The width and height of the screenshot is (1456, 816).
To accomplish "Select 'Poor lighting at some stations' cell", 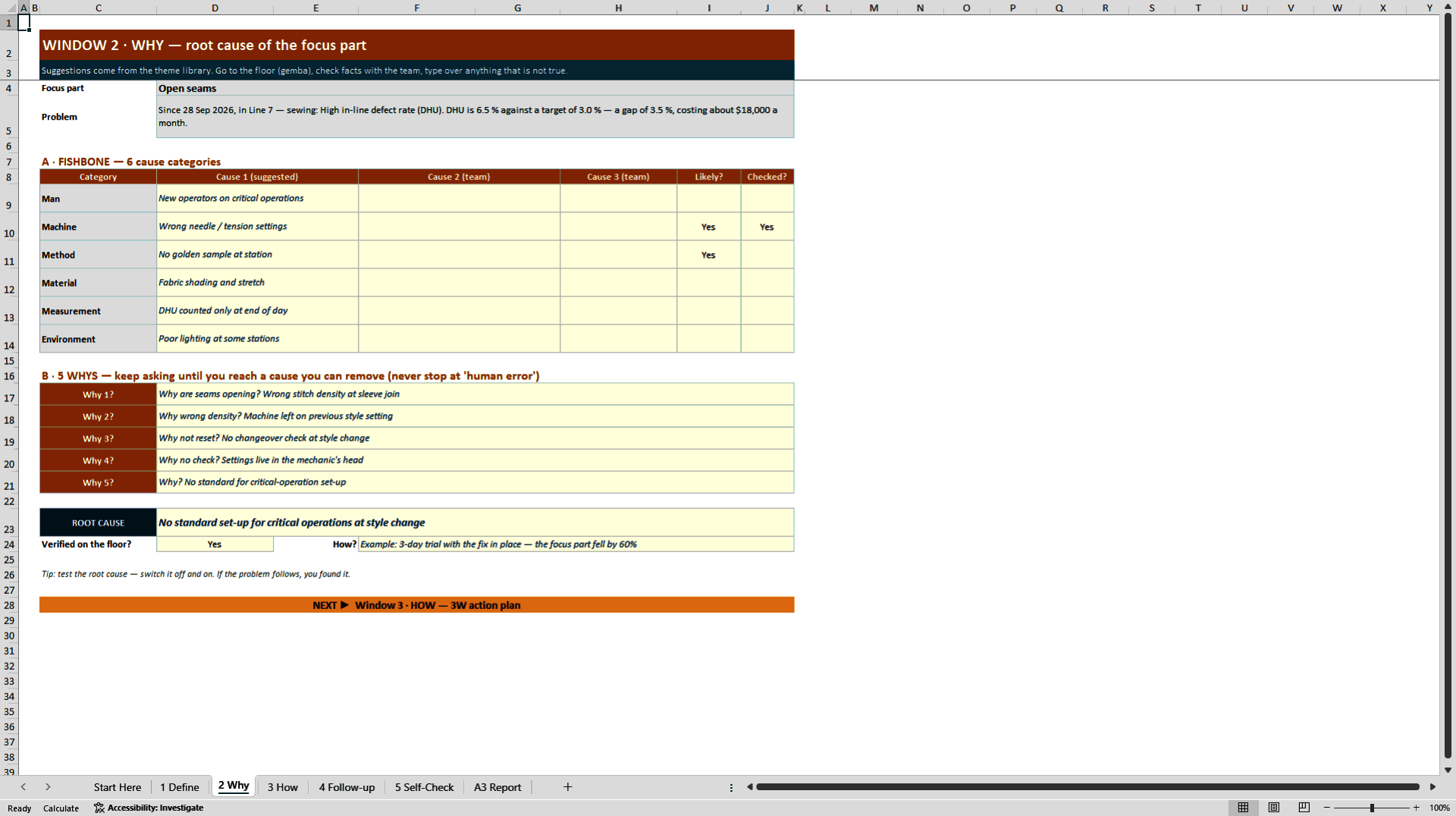I will click(257, 339).
